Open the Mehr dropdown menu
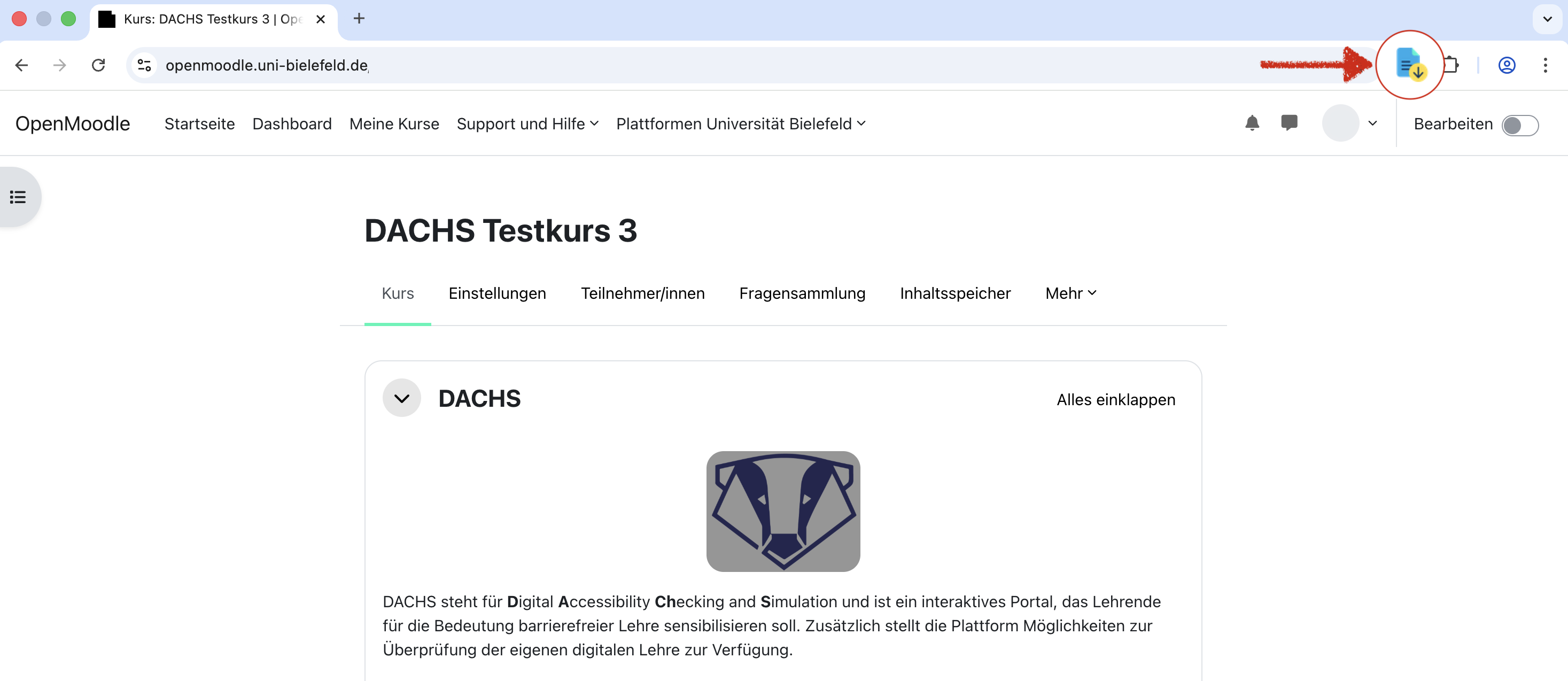This screenshot has width=1568, height=681. (x=1070, y=293)
